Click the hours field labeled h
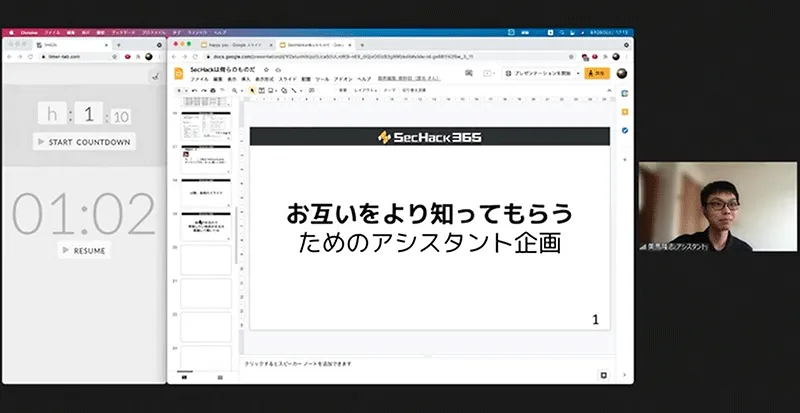Viewport: 800px width, 413px height. 52,114
